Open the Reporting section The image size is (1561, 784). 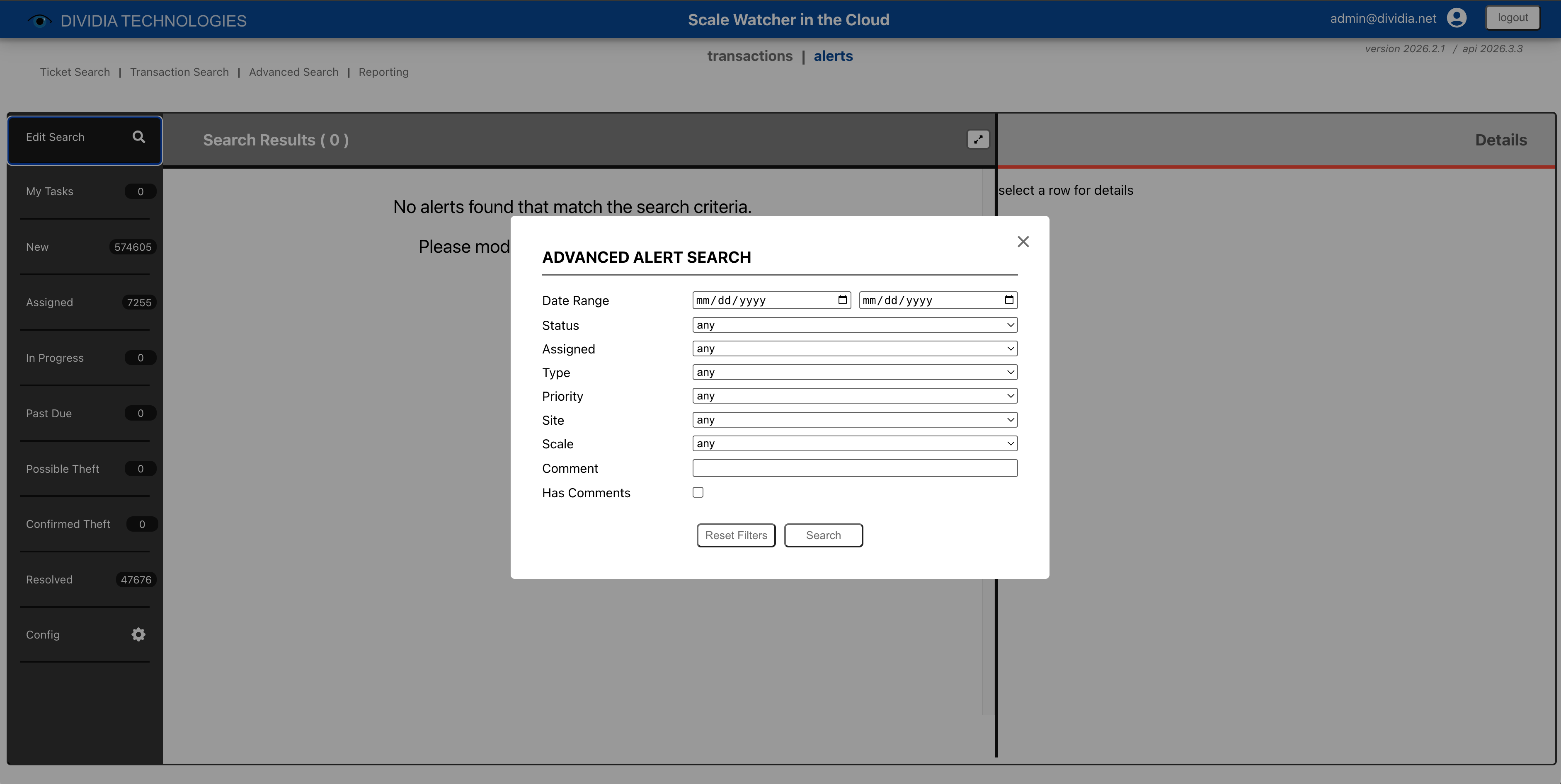tap(383, 72)
